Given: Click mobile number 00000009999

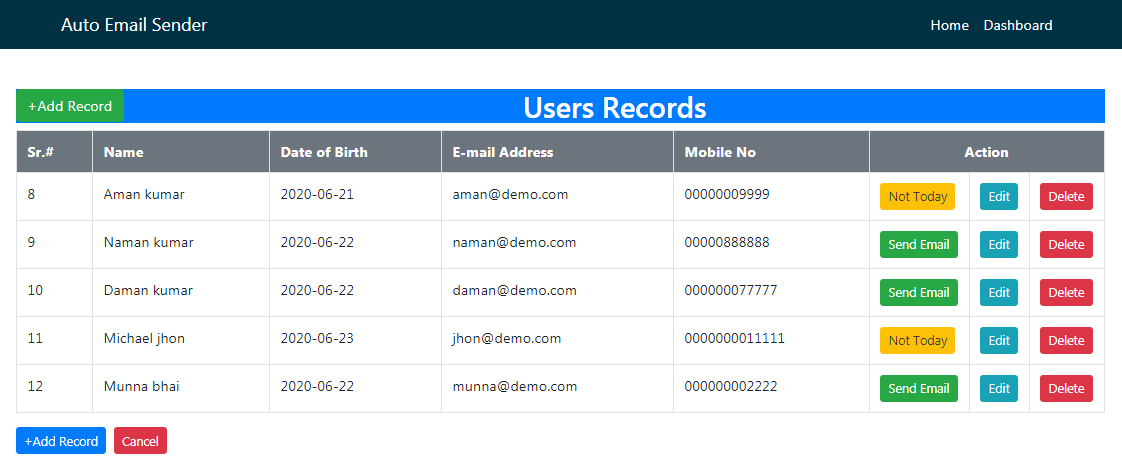Looking at the screenshot, I should 727,195.
